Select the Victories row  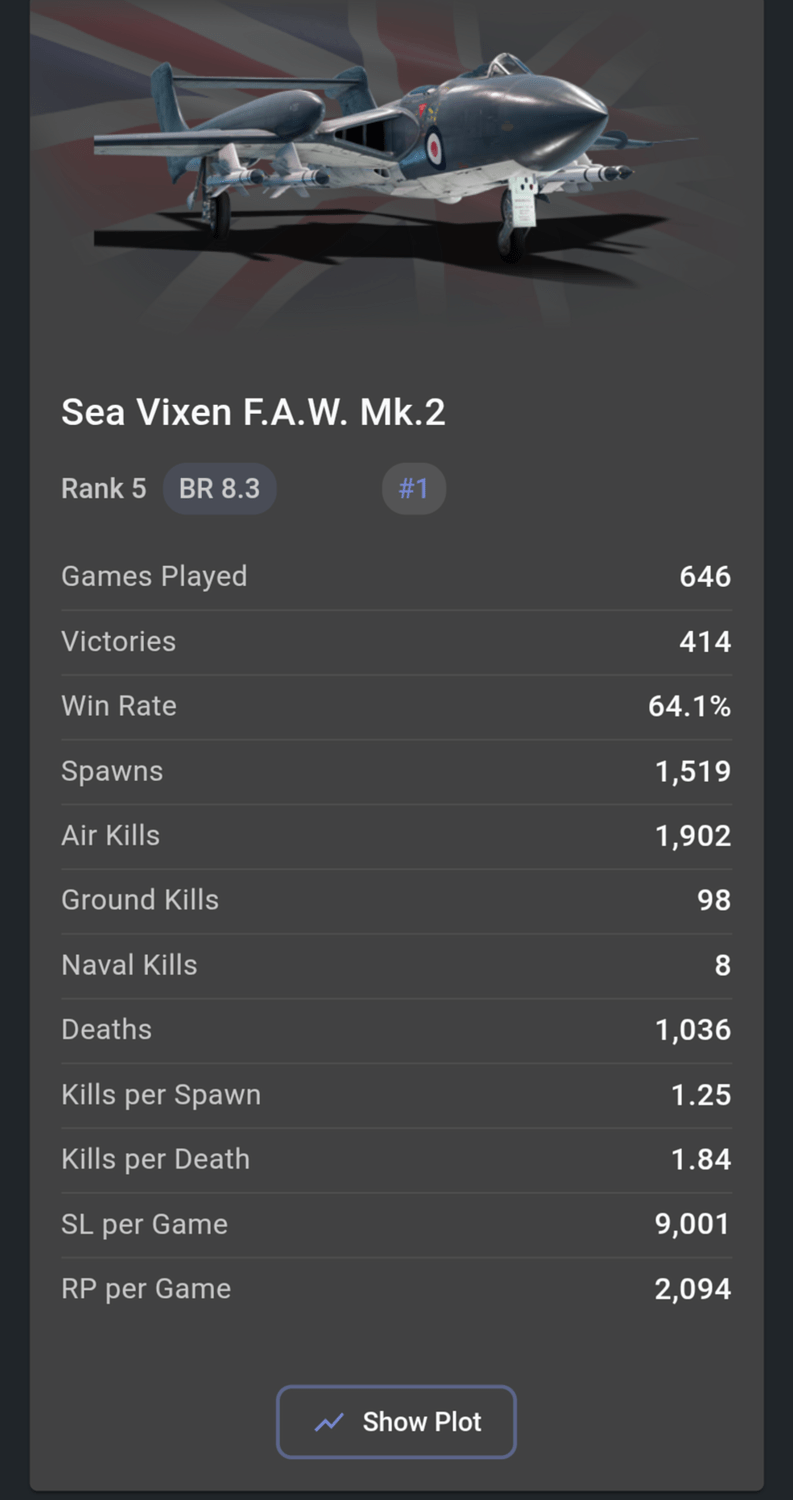point(396,642)
